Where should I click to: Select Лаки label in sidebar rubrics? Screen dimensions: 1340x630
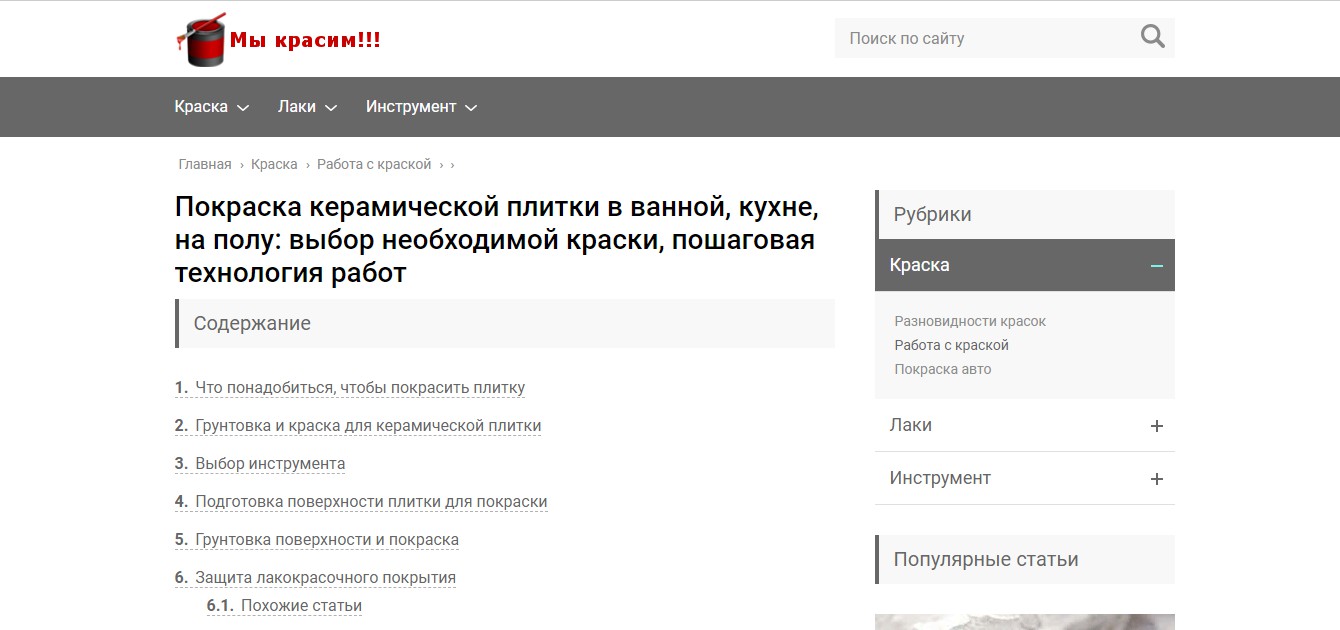911,425
